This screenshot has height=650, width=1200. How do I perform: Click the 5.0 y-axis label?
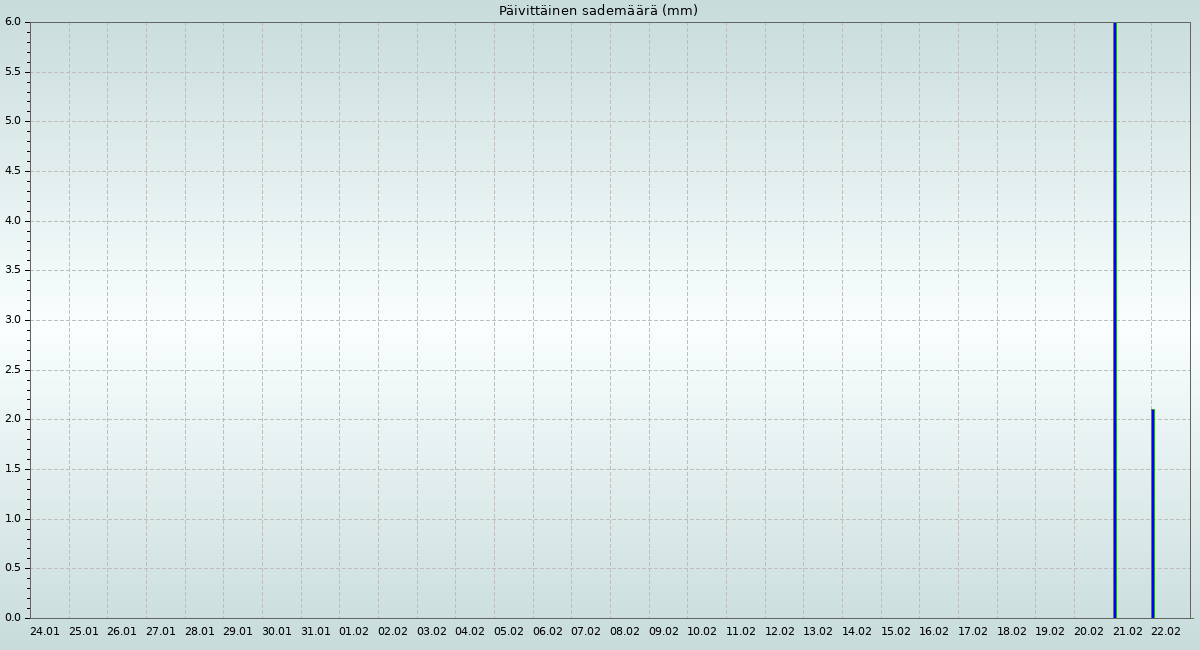click(13, 121)
